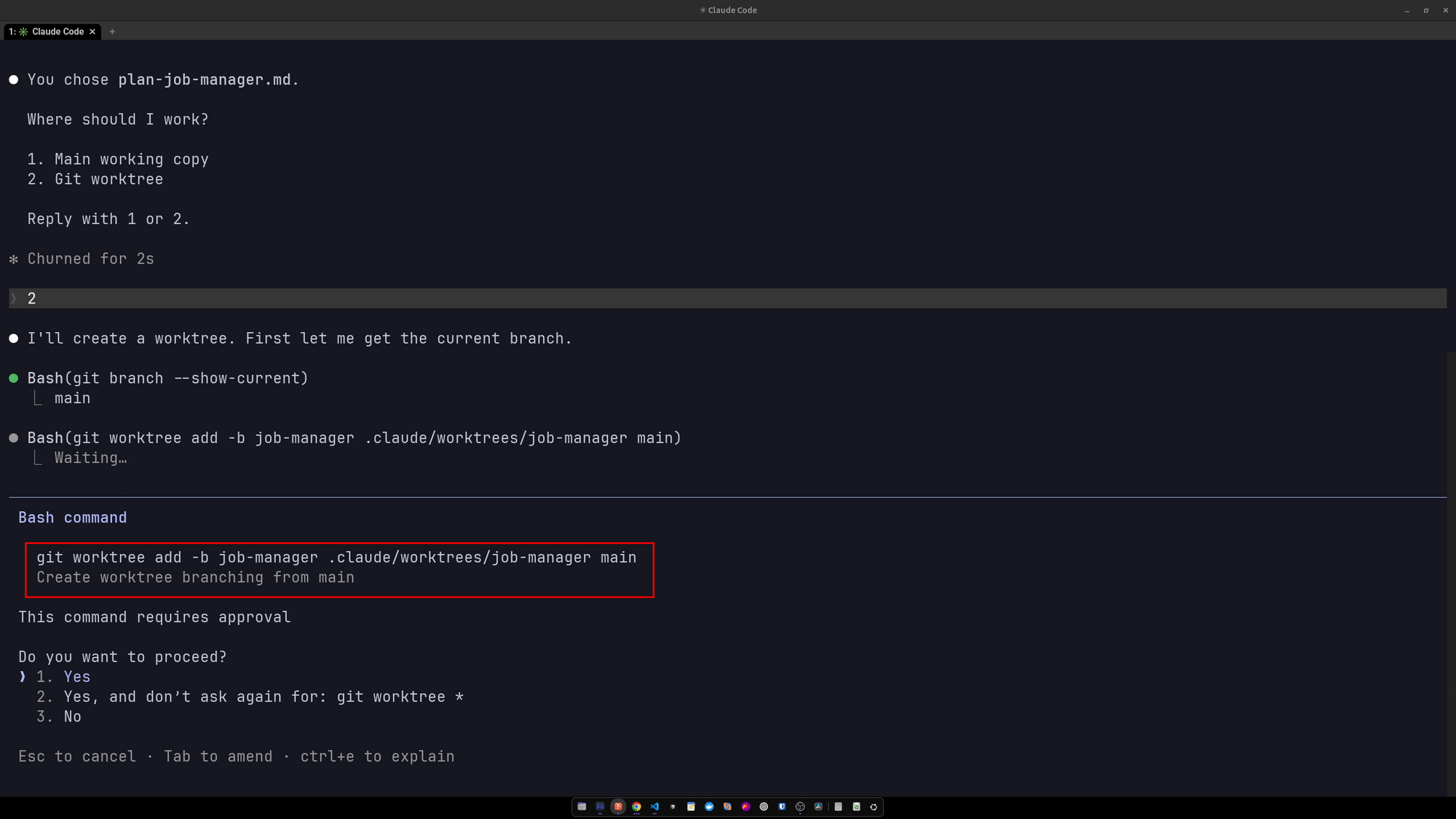Viewport: 1456px width, 819px height.
Task: Maximize the Claude Code window
Action: [x=1426, y=10]
